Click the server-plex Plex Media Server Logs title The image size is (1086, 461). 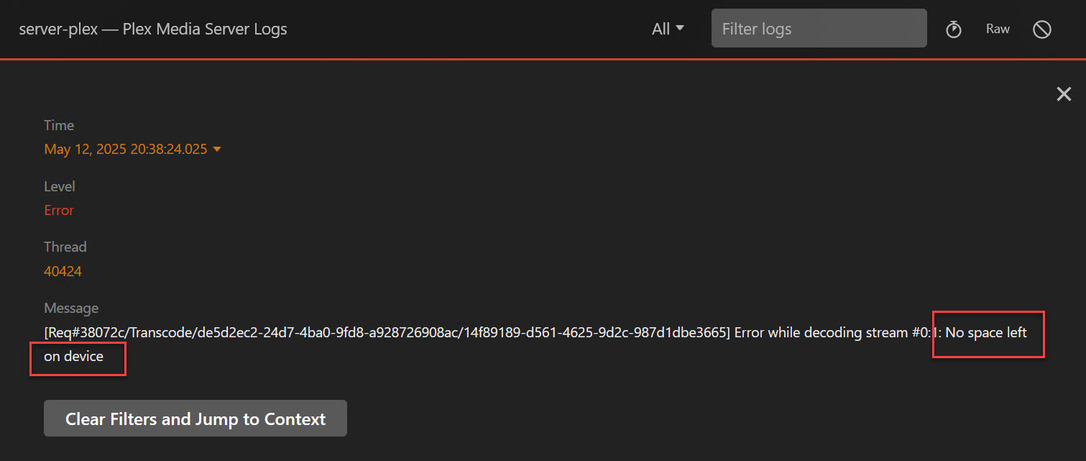(153, 29)
